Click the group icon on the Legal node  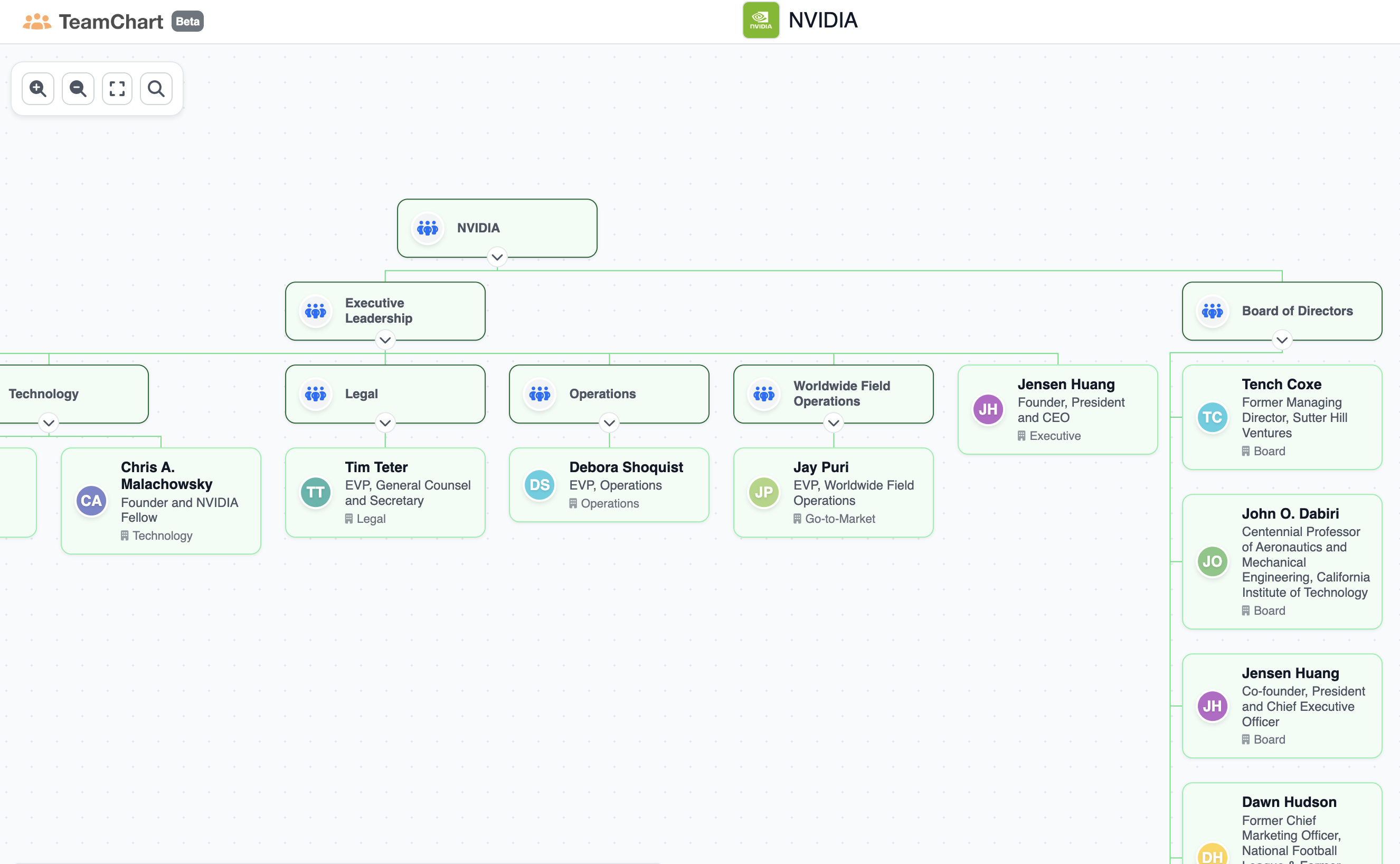(x=315, y=394)
